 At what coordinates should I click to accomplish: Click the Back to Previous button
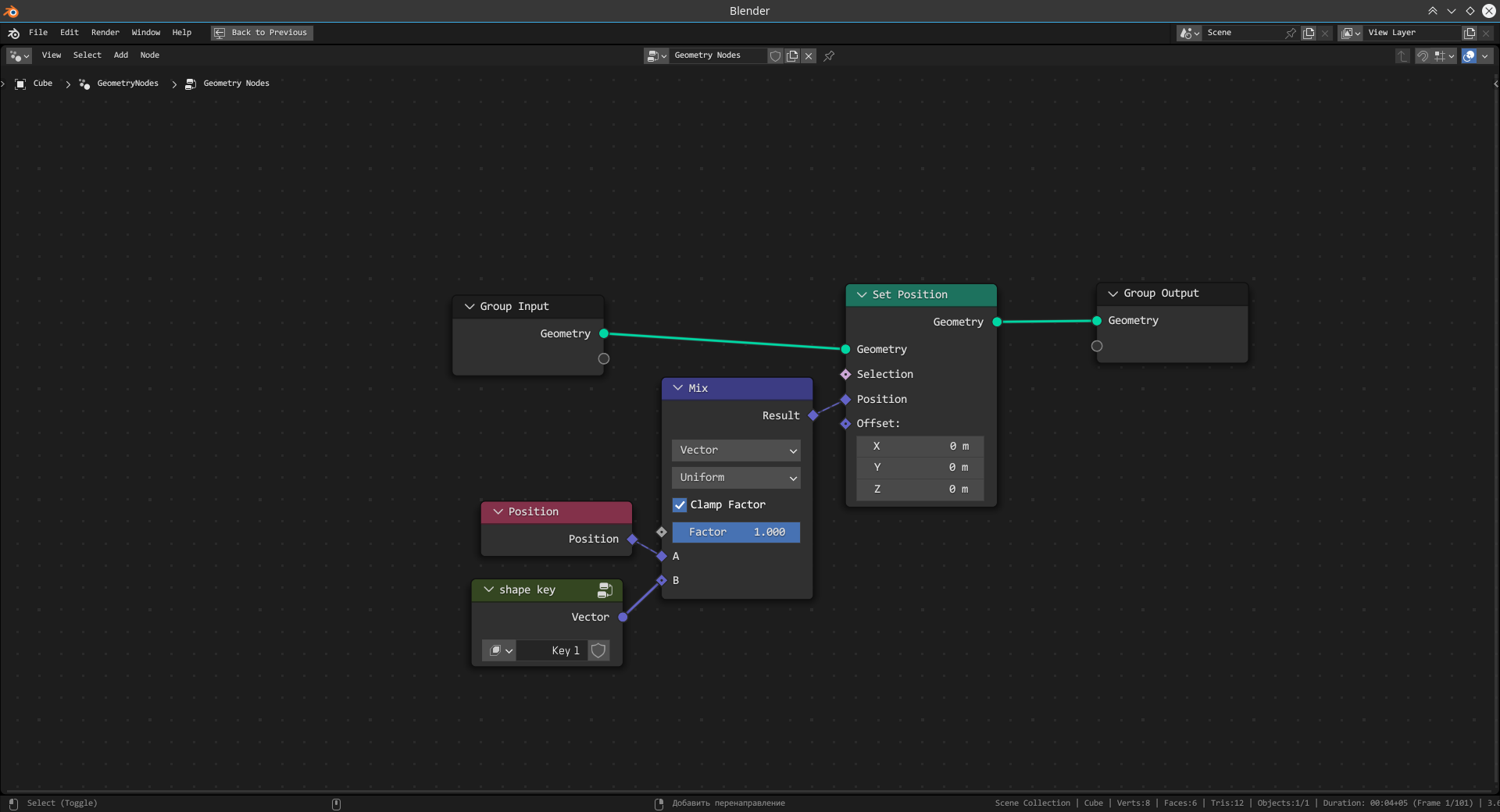click(262, 33)
